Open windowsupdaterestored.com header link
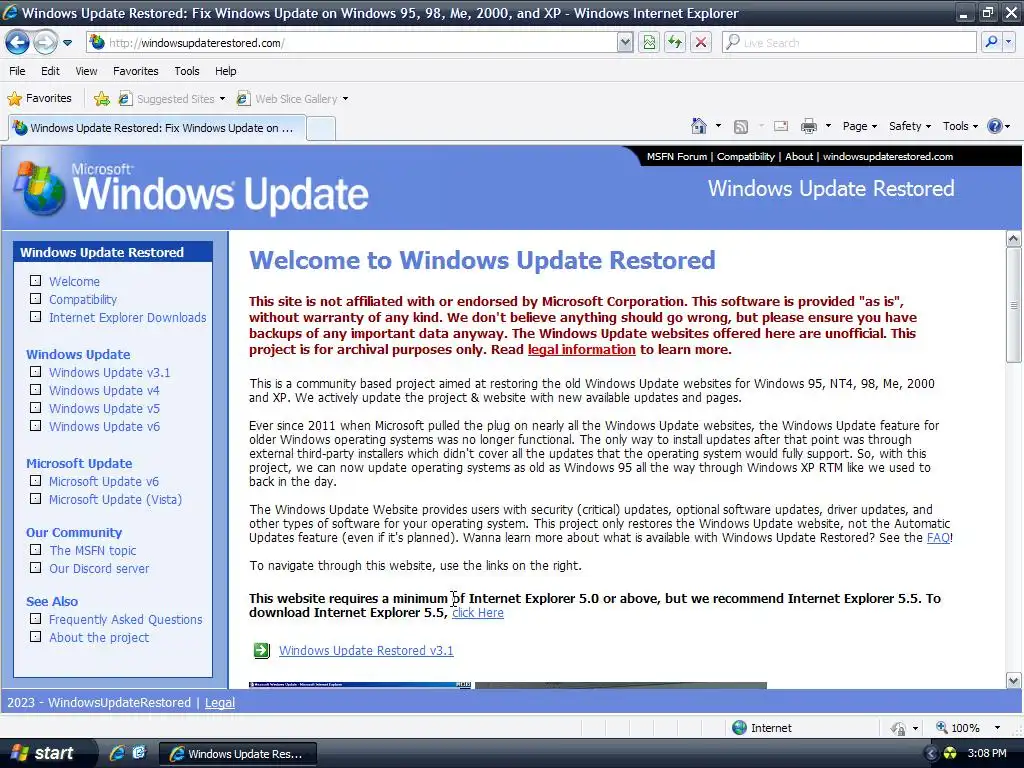The height and width of the screenshot is (768, 1024). pos(888,157)
